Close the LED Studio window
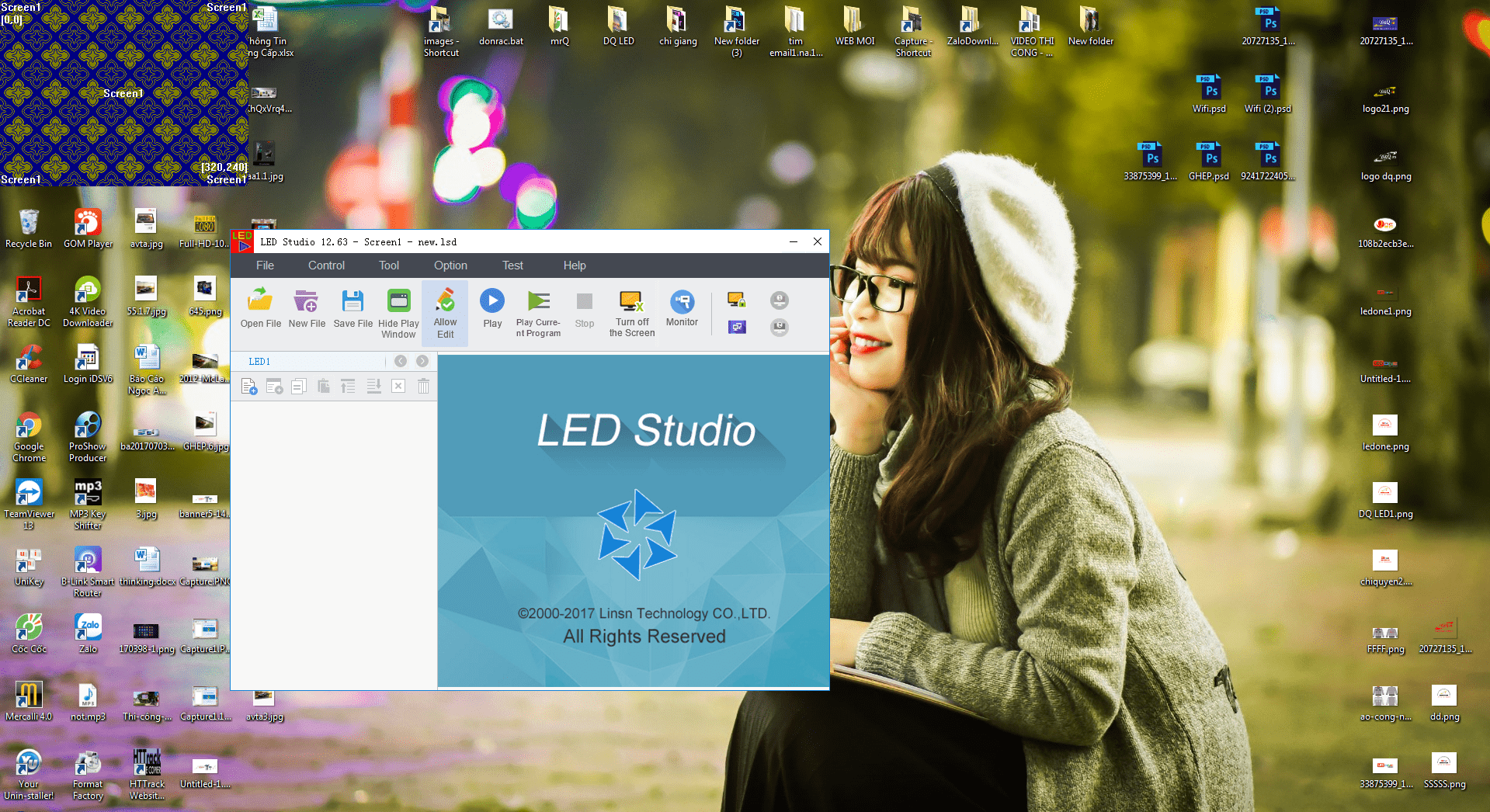 (818, 241)
